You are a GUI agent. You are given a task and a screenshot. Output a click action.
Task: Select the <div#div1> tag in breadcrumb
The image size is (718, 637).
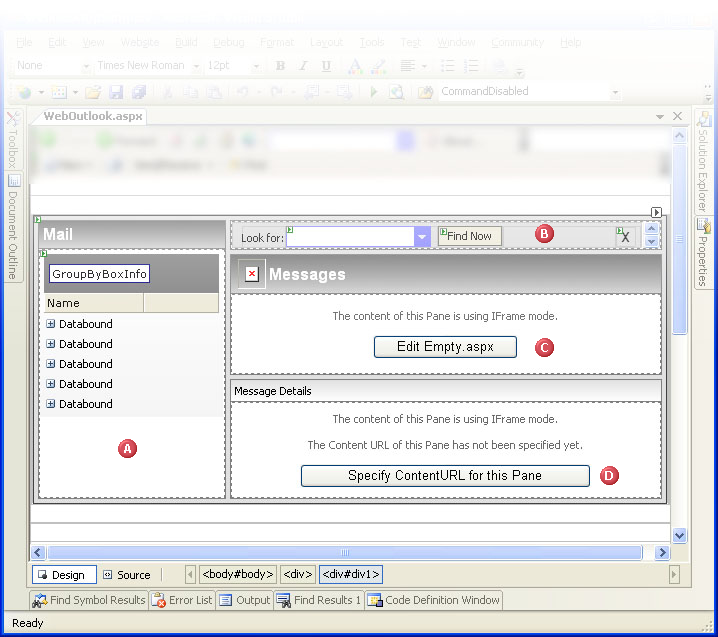click(x=350, y=575)
